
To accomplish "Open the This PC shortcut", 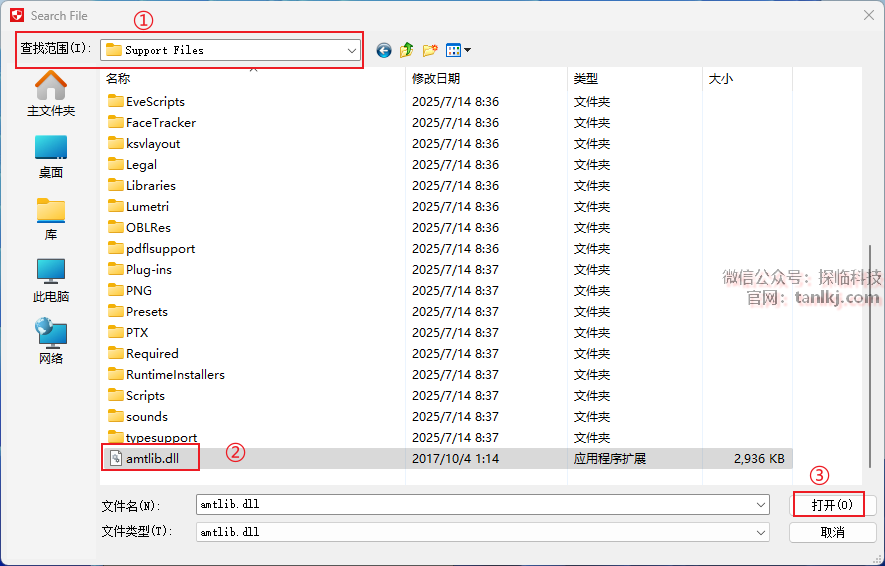I will point(51,281).
